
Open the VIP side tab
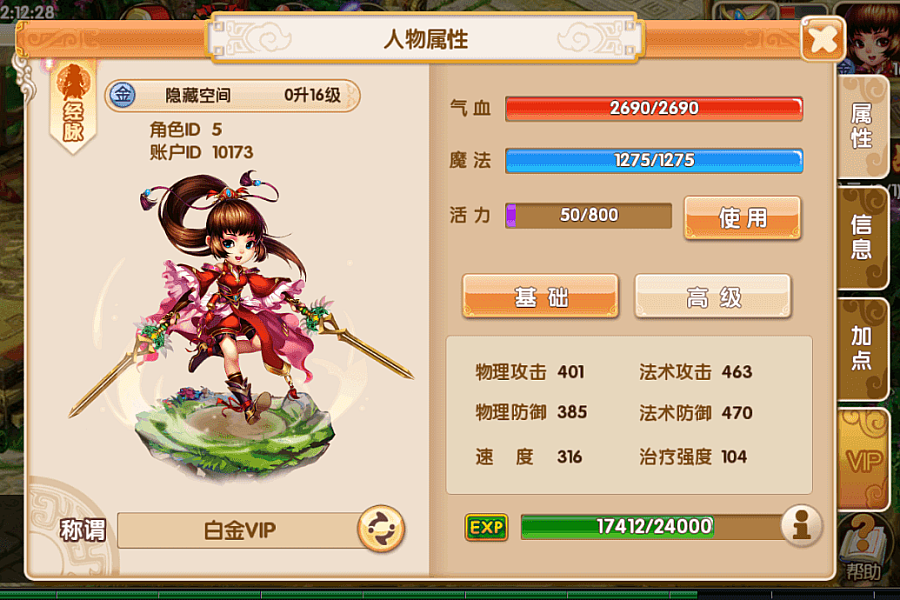[863, 460]
